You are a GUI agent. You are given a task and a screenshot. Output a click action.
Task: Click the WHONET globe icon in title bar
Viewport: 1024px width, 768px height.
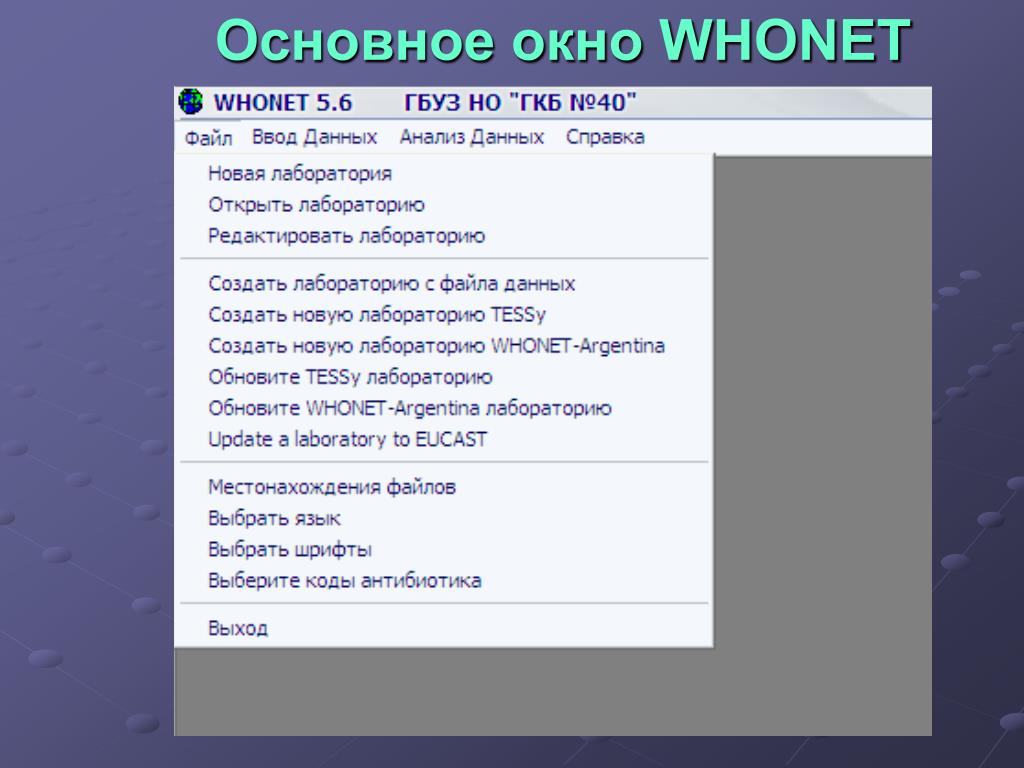click(x=191, y=102)
